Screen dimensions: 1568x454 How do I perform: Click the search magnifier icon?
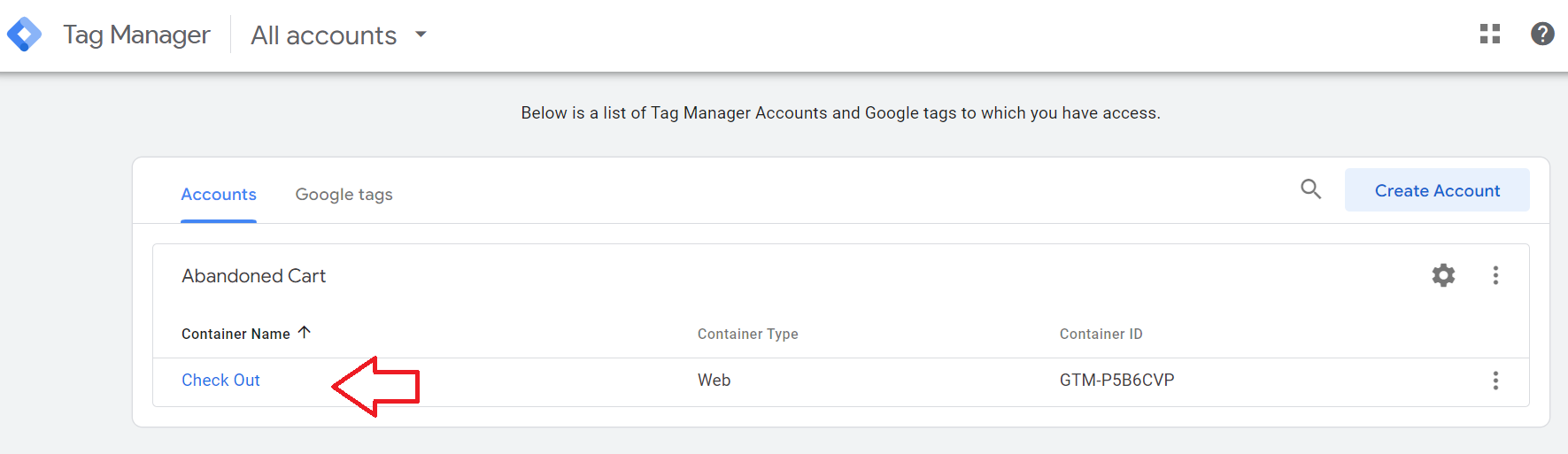coord(1310,189)
